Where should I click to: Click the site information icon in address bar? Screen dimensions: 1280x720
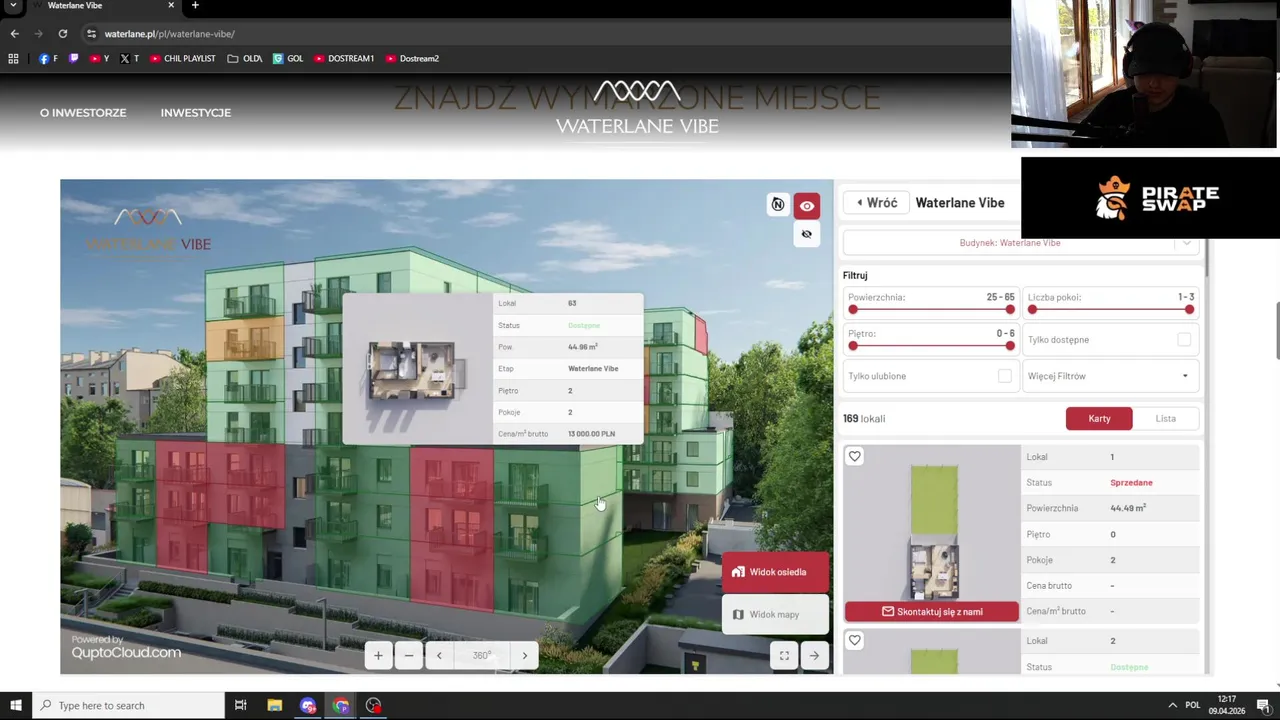91,34
